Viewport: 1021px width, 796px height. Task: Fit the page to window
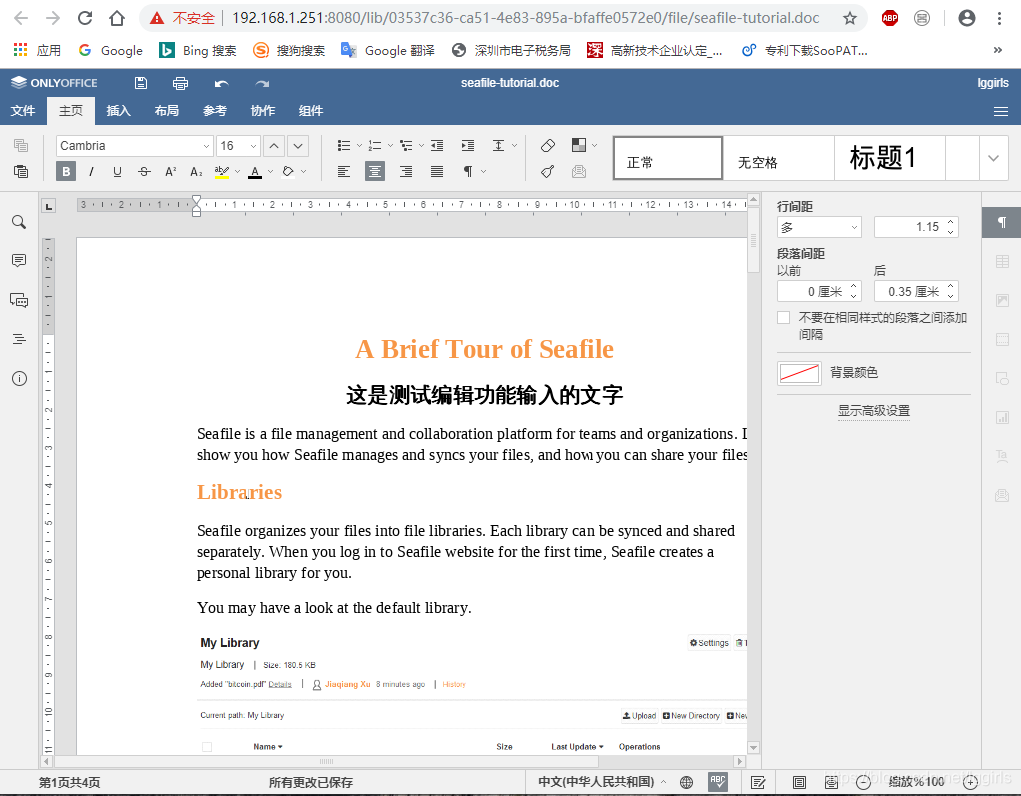[799, 782]
